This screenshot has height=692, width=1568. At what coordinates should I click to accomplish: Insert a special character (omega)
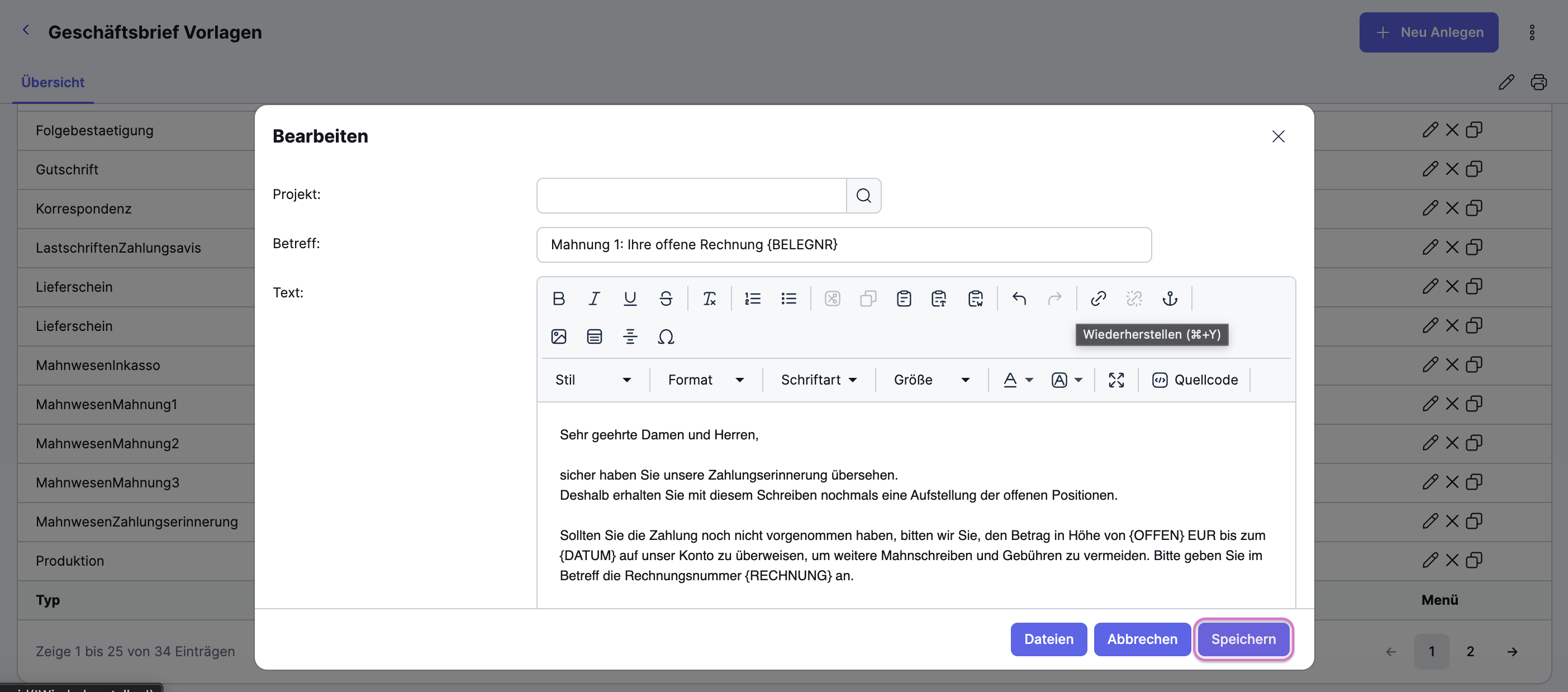click(666, 336)
